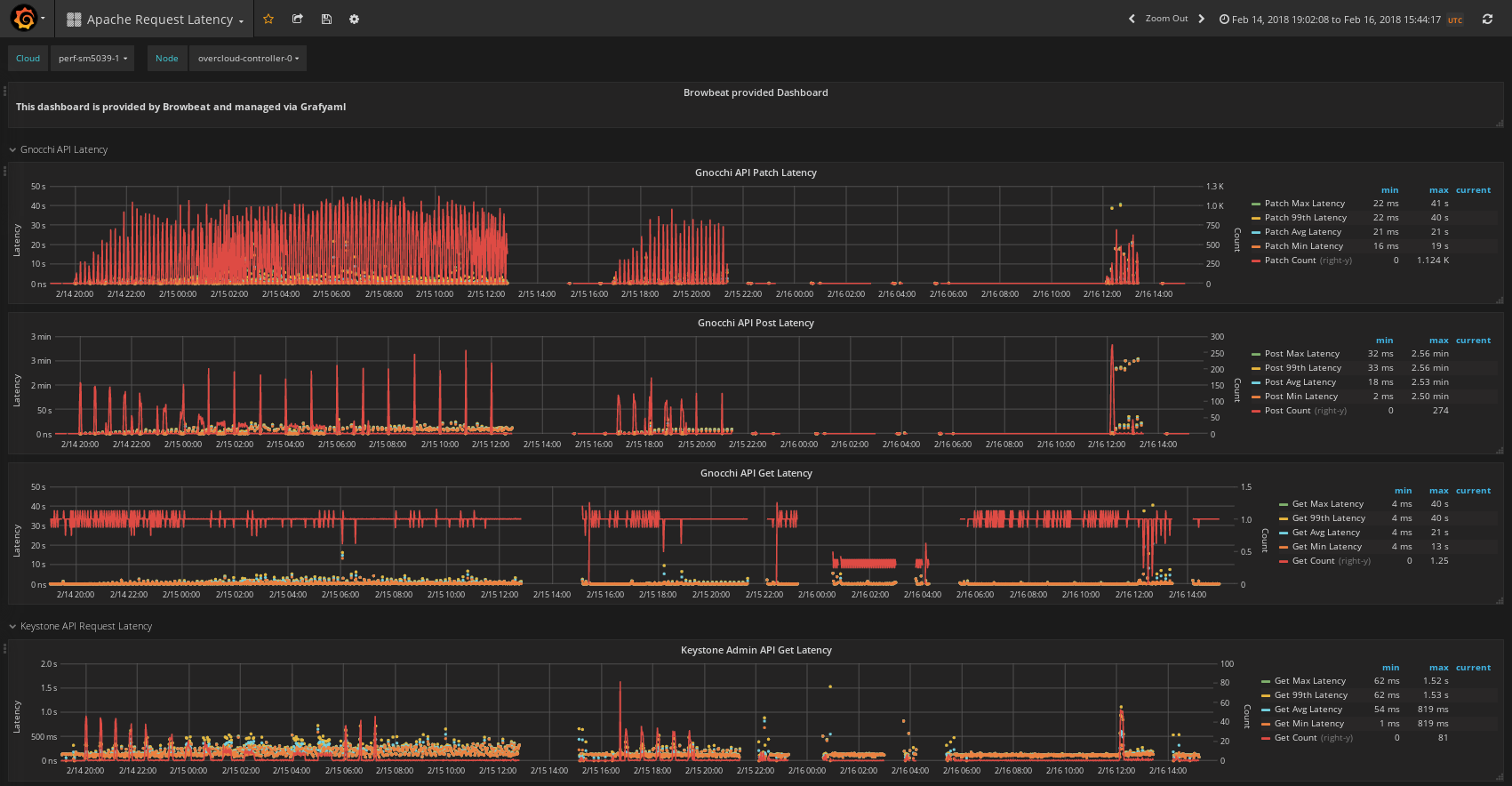The image size is (1512, 786).
Task: Open the Gnocchi API Patch Latency panel title menu
Action: coord(756,172)
